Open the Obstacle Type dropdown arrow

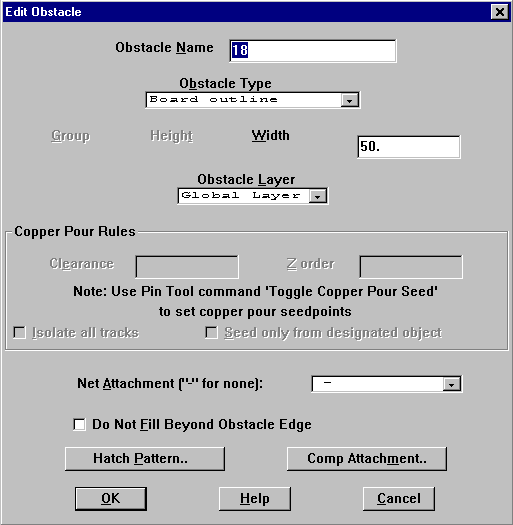(x=350, y=100)
